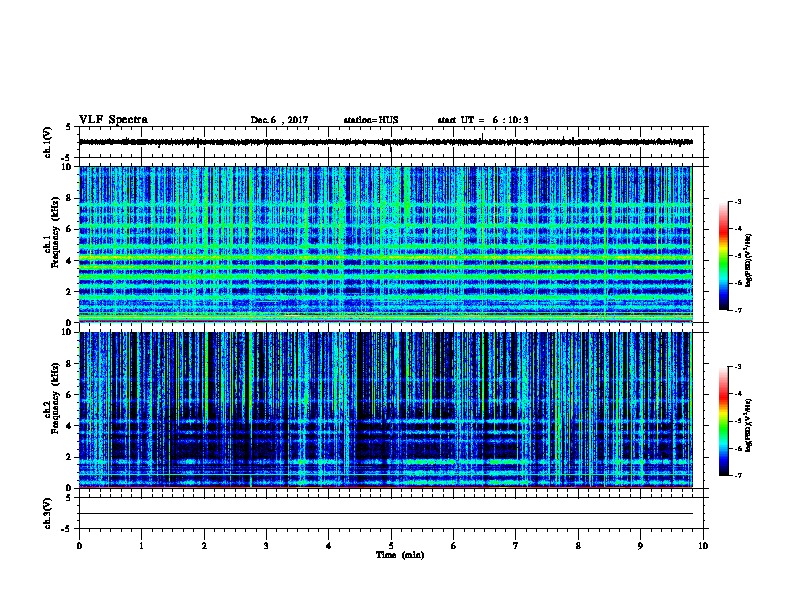Click the "-7" label on ch.2 color bar

pyautogui.click(x=737, y=475)
